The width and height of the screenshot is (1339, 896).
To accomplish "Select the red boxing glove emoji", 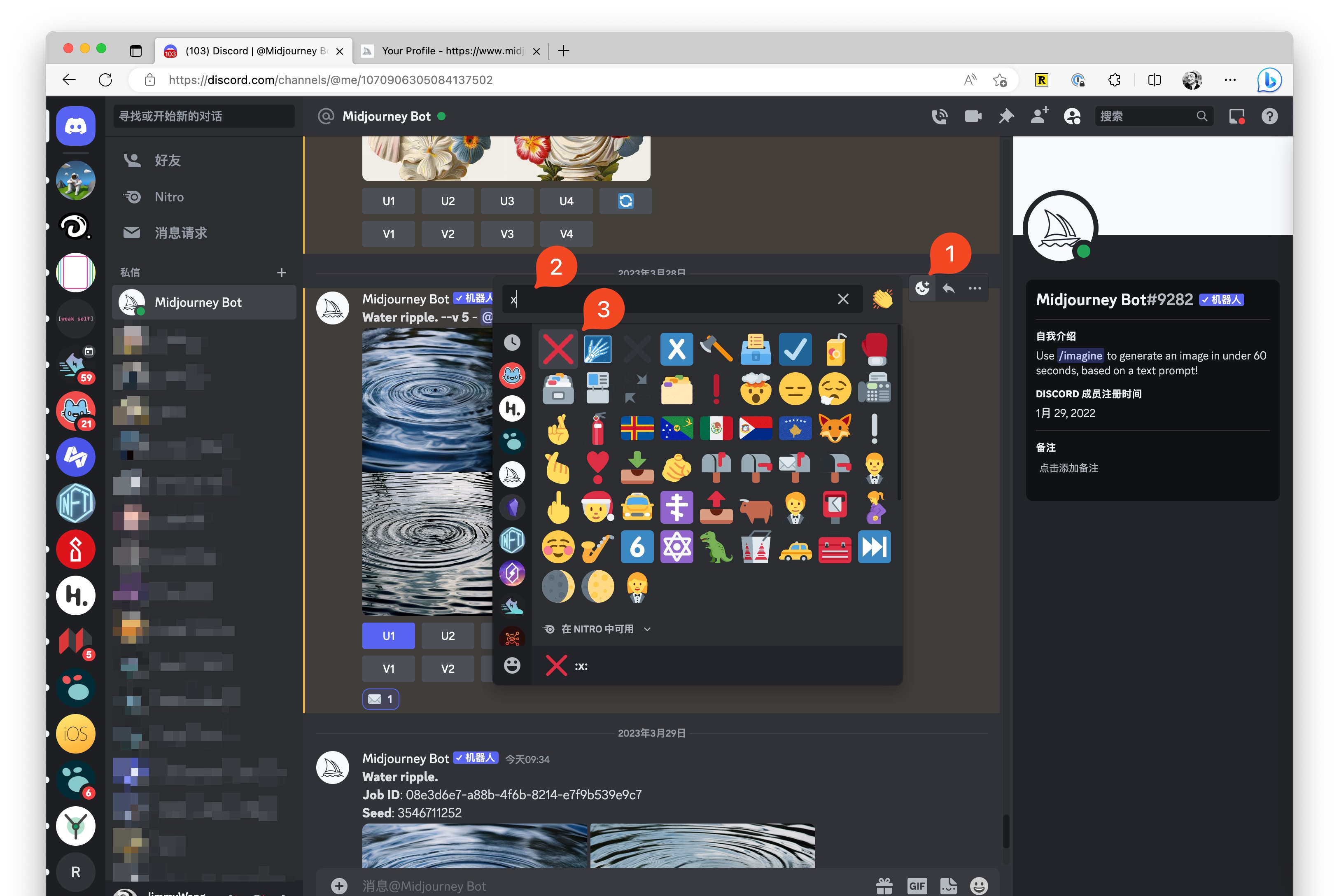I will pyautogui.click(x=874, y=349).
